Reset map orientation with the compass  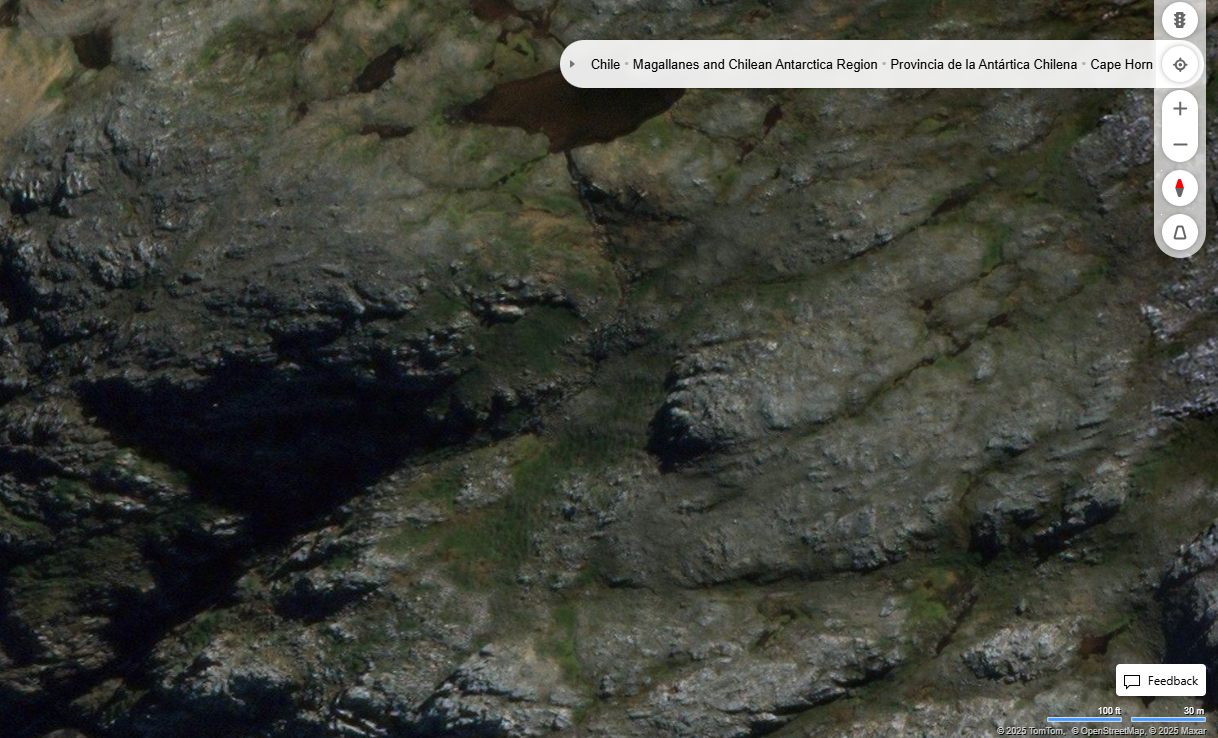(1180, 188)
